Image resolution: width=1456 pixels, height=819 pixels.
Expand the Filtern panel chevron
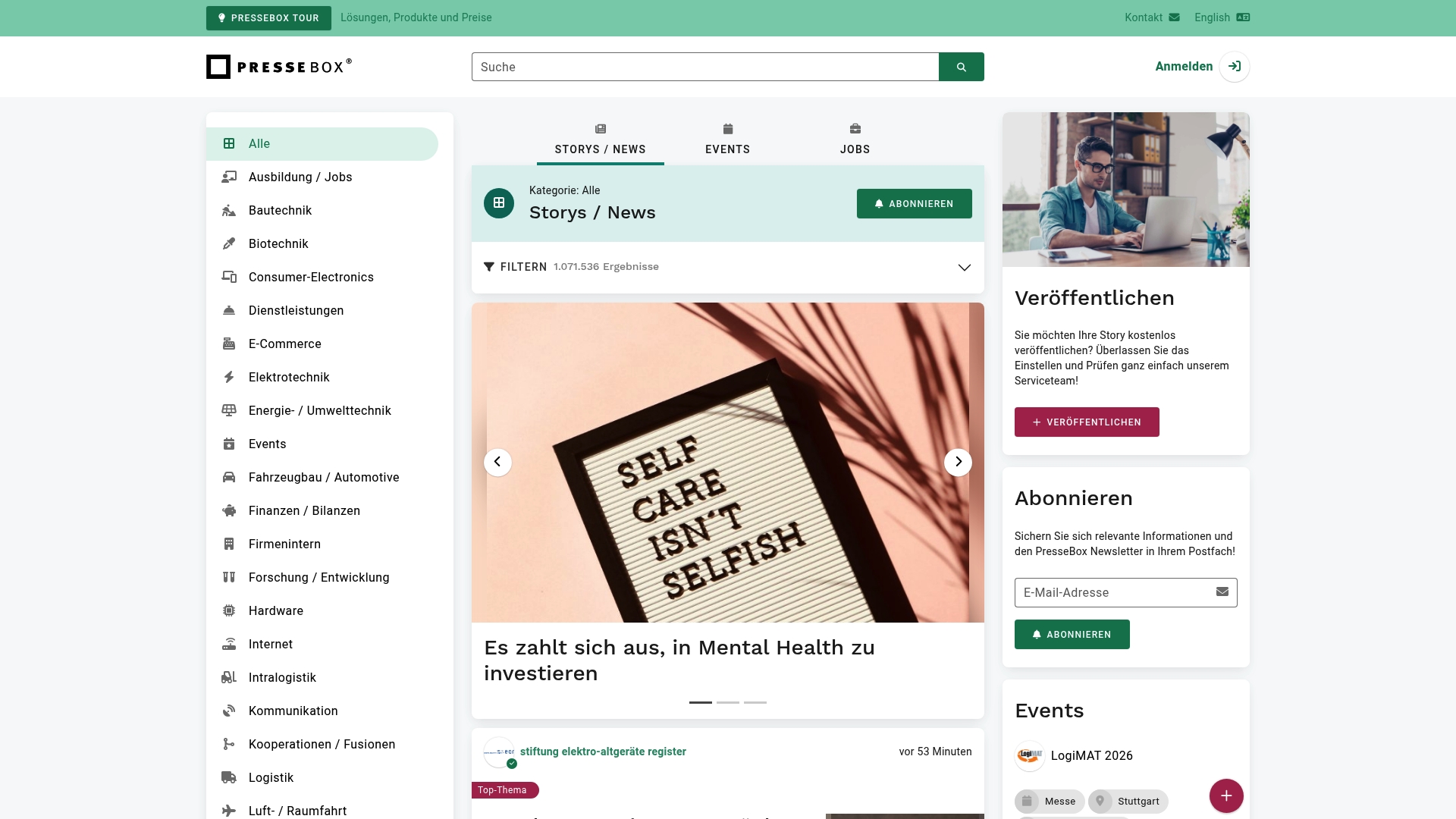[964, 267]
